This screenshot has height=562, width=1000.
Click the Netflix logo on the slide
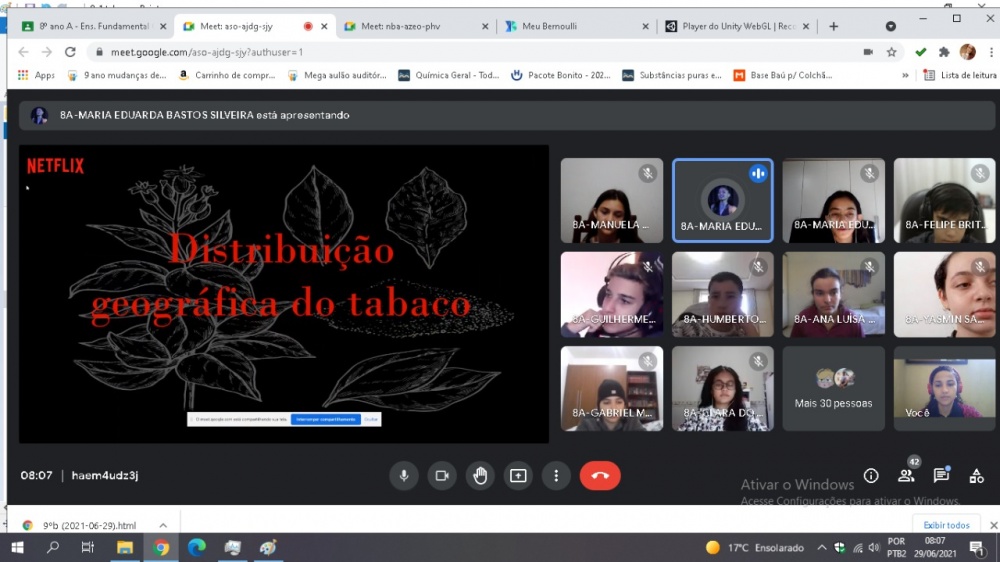click(55, 166)
